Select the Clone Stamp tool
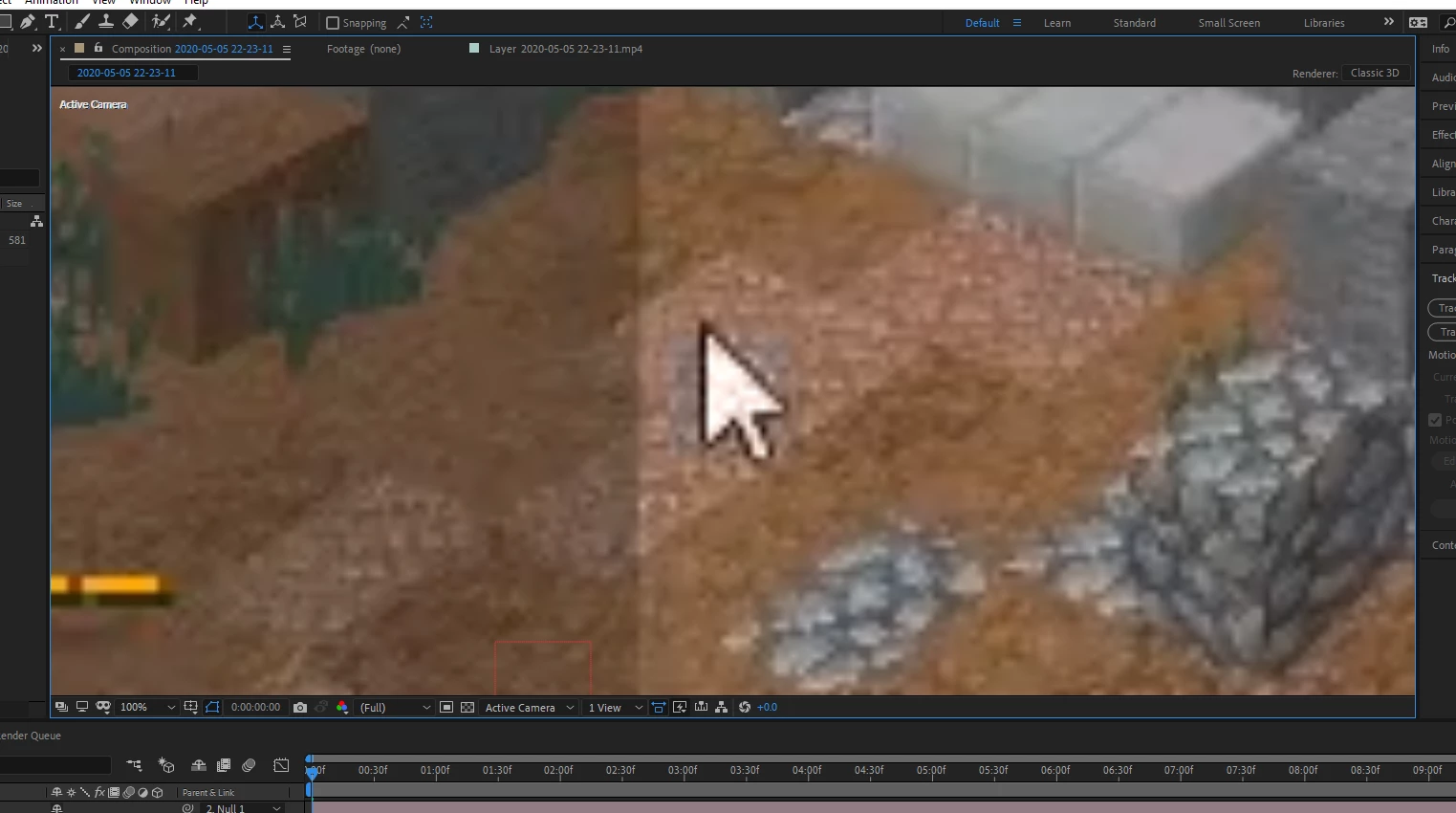Viewport: 1456px width, 813px height. [106, 21]
